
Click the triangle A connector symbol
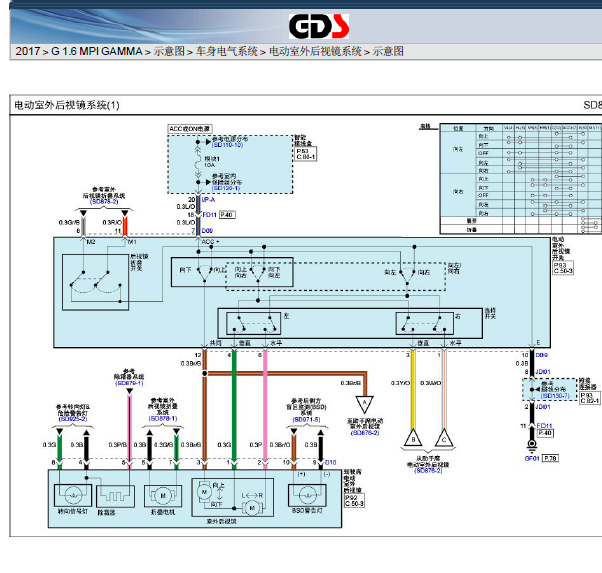pos(364,404)
